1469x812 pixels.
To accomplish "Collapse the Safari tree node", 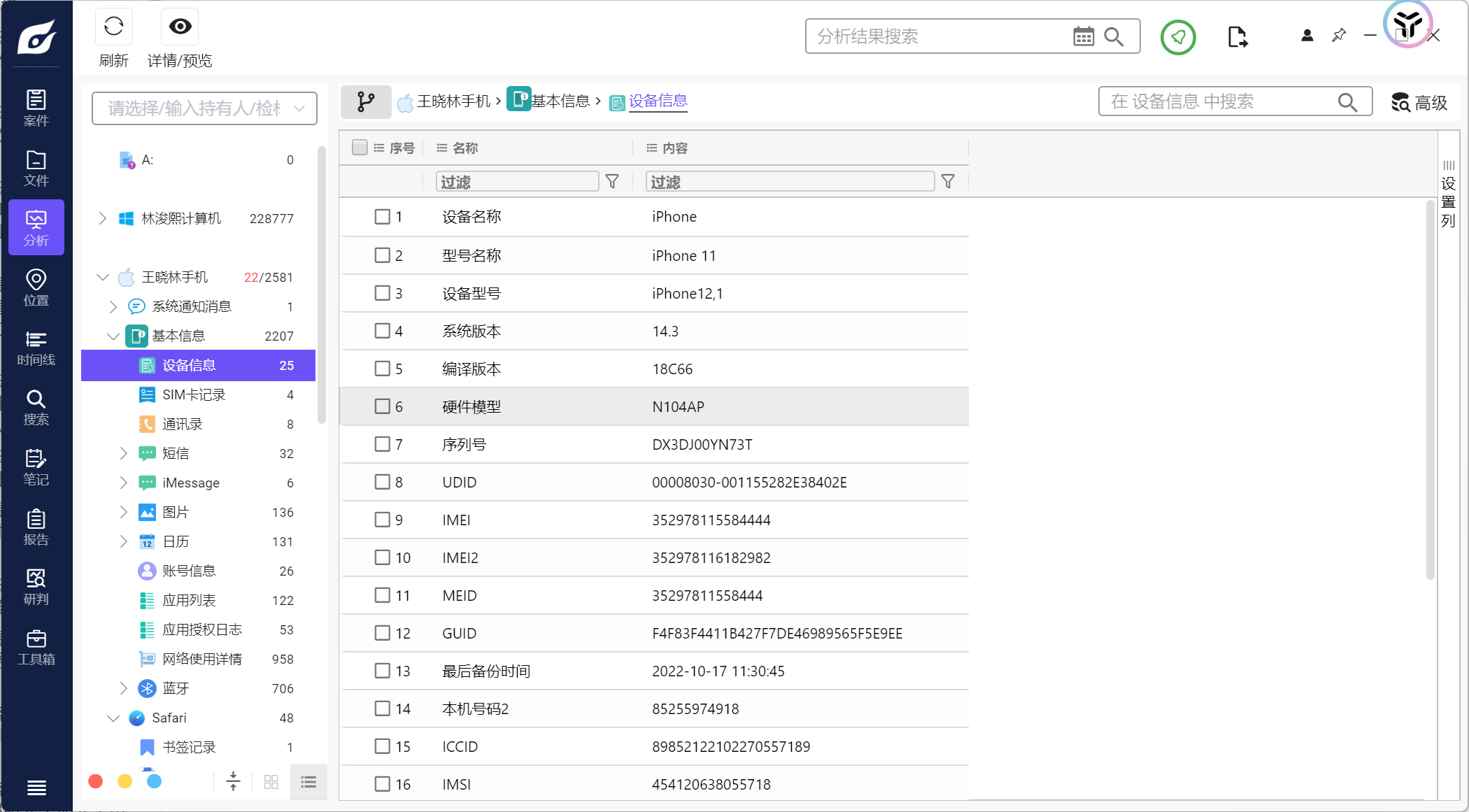I will 113,718.
